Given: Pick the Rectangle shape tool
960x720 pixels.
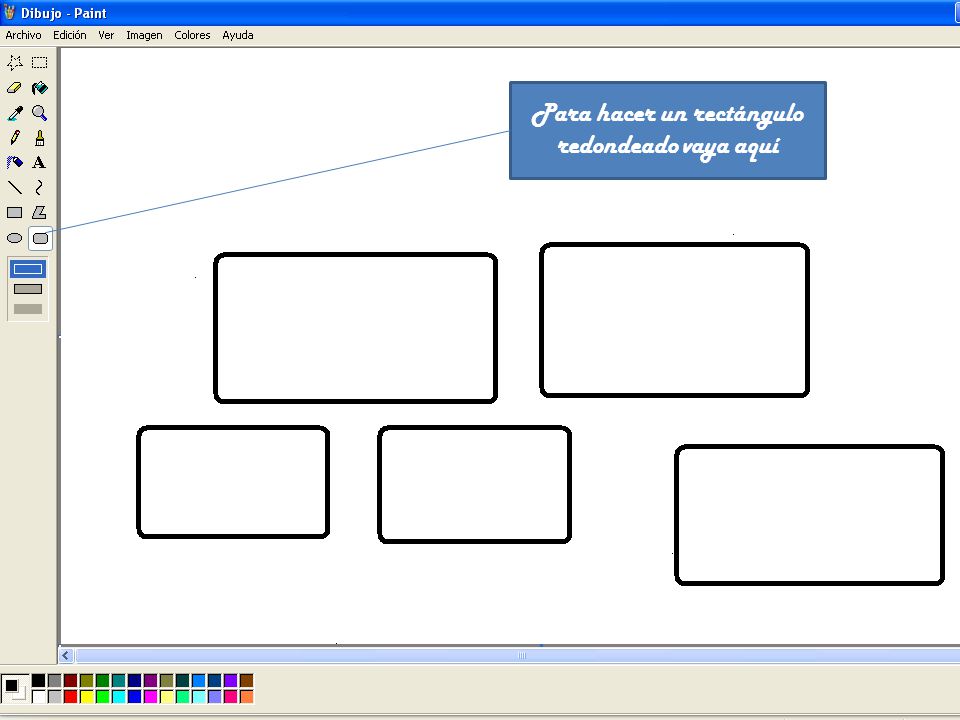Looking at the screenshot, I should coord(15,212).
